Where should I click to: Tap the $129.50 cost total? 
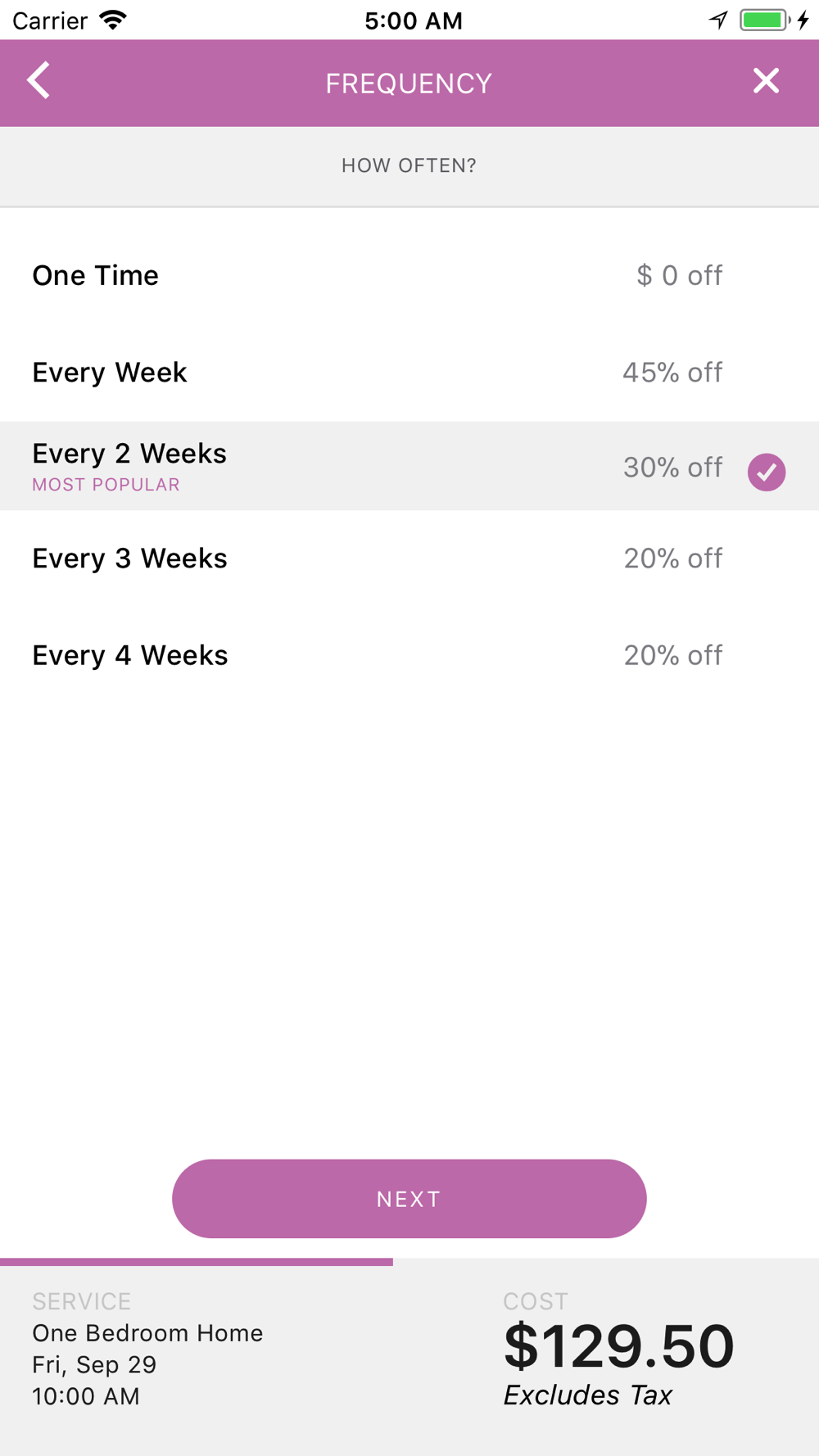coord(618,1347)
